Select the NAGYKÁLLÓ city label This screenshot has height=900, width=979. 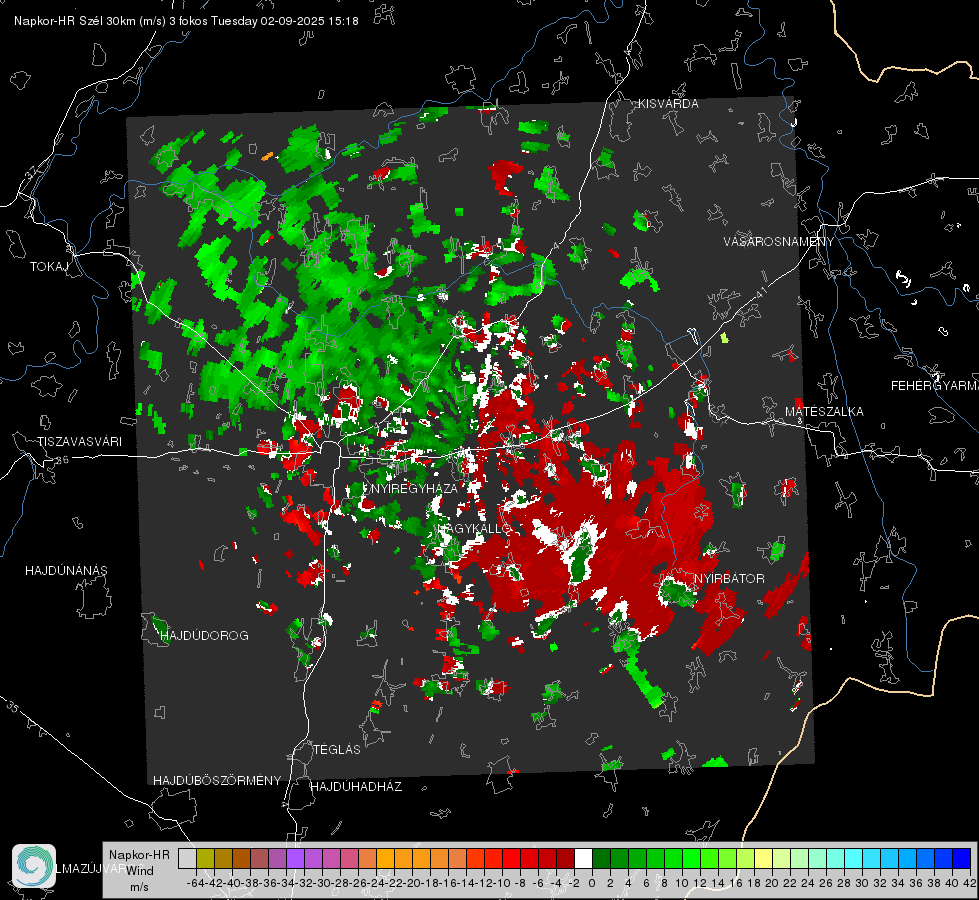coord(475,528)
